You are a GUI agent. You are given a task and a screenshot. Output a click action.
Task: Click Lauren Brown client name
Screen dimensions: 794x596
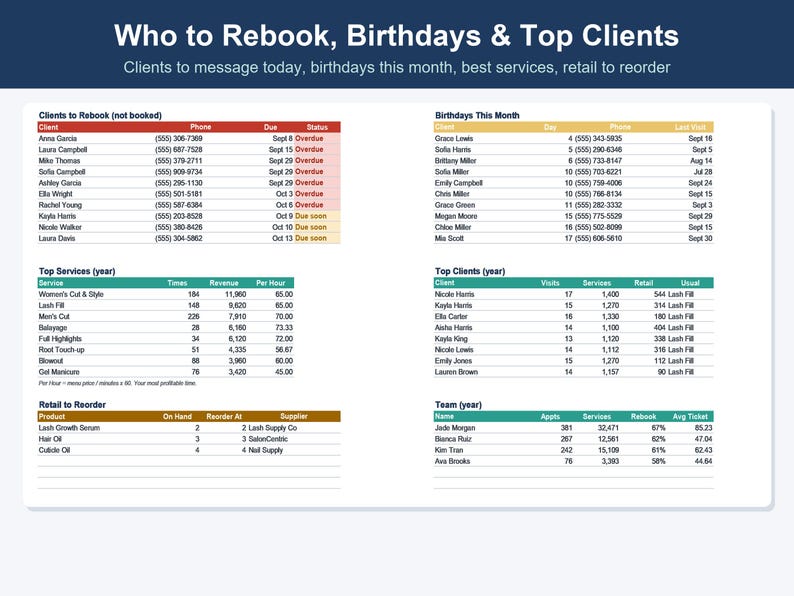[456, 372]
